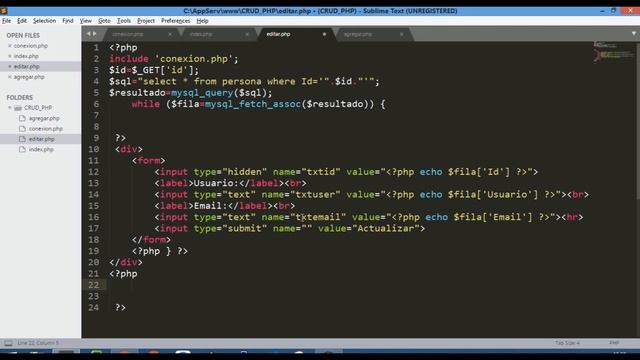This screenshot has width=640, height=360.
Task: Open conexion.php from CRUD_PHP folder
Action: pyautogui.click(x=46, y=129)
